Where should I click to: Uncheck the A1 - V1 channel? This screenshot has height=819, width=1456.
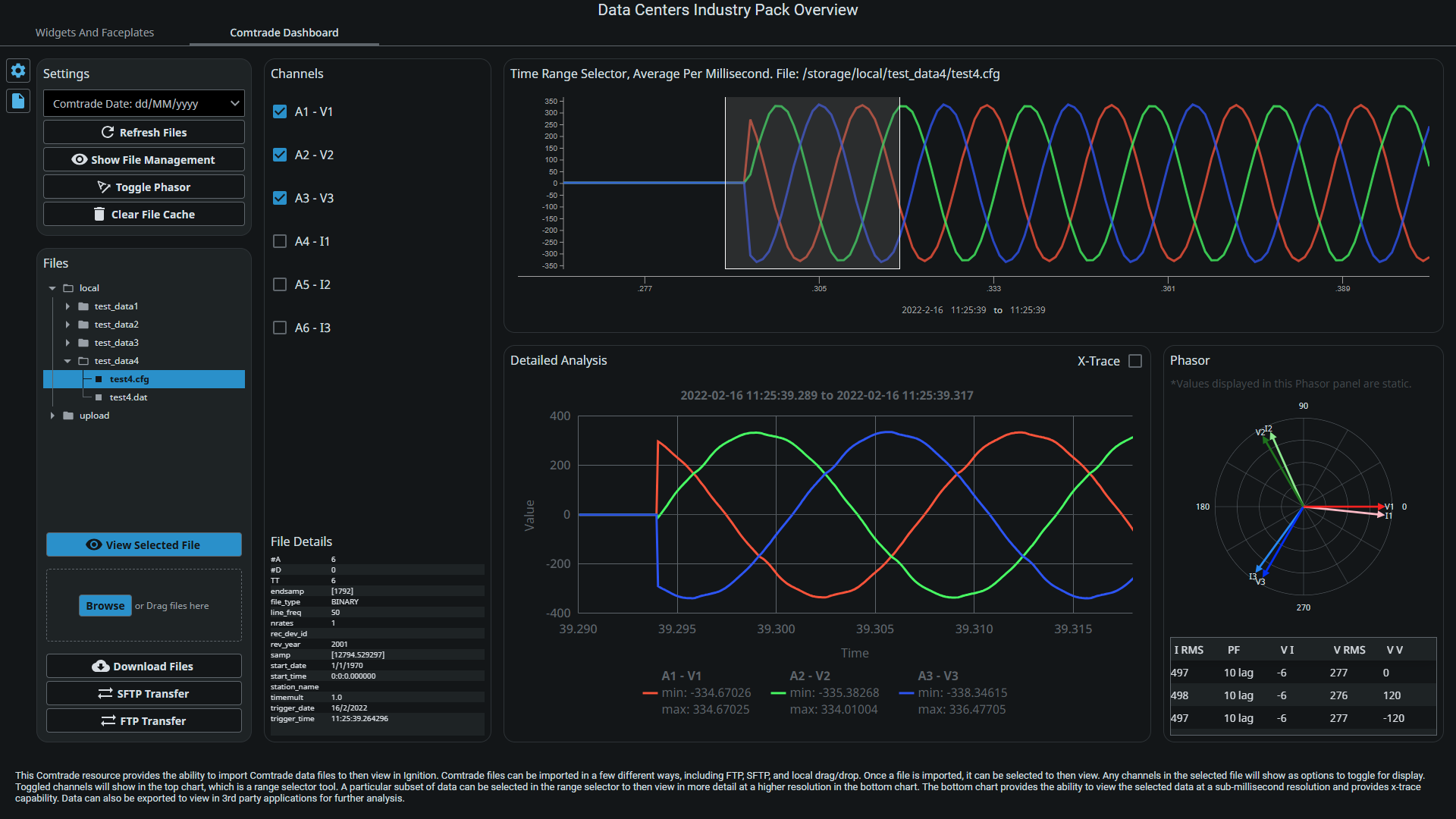(x=280, y=111)
